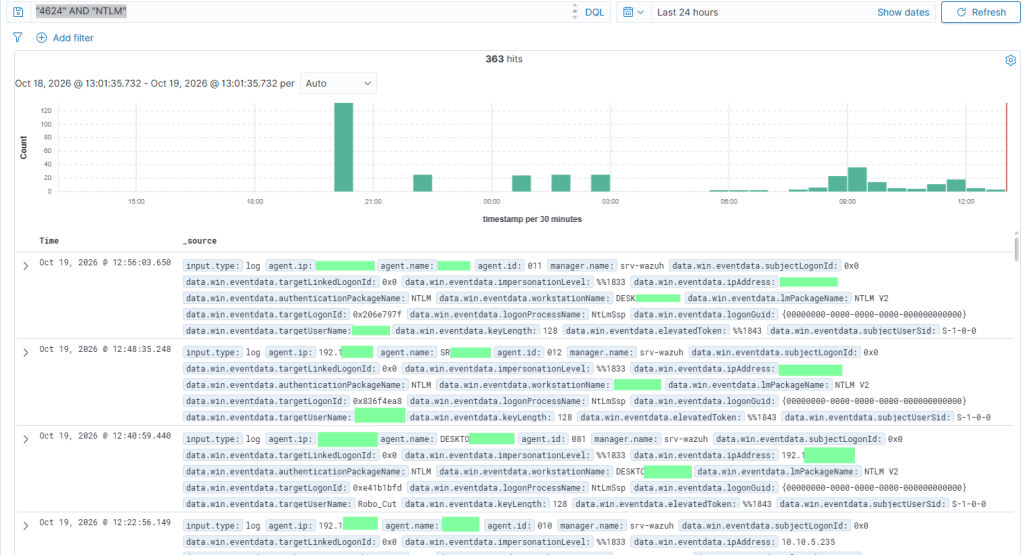1023x555 pixels.
Task: Open the Auto interval dropdown
Action: click(x=338, y=83)
